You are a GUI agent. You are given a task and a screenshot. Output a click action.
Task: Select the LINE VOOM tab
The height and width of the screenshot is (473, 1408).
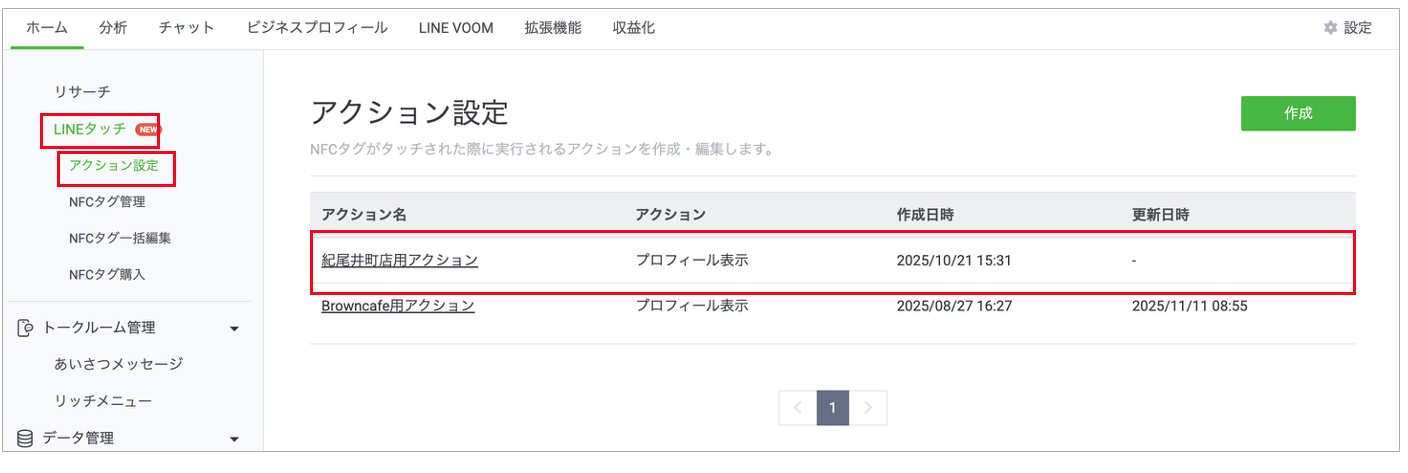point(456,28)
